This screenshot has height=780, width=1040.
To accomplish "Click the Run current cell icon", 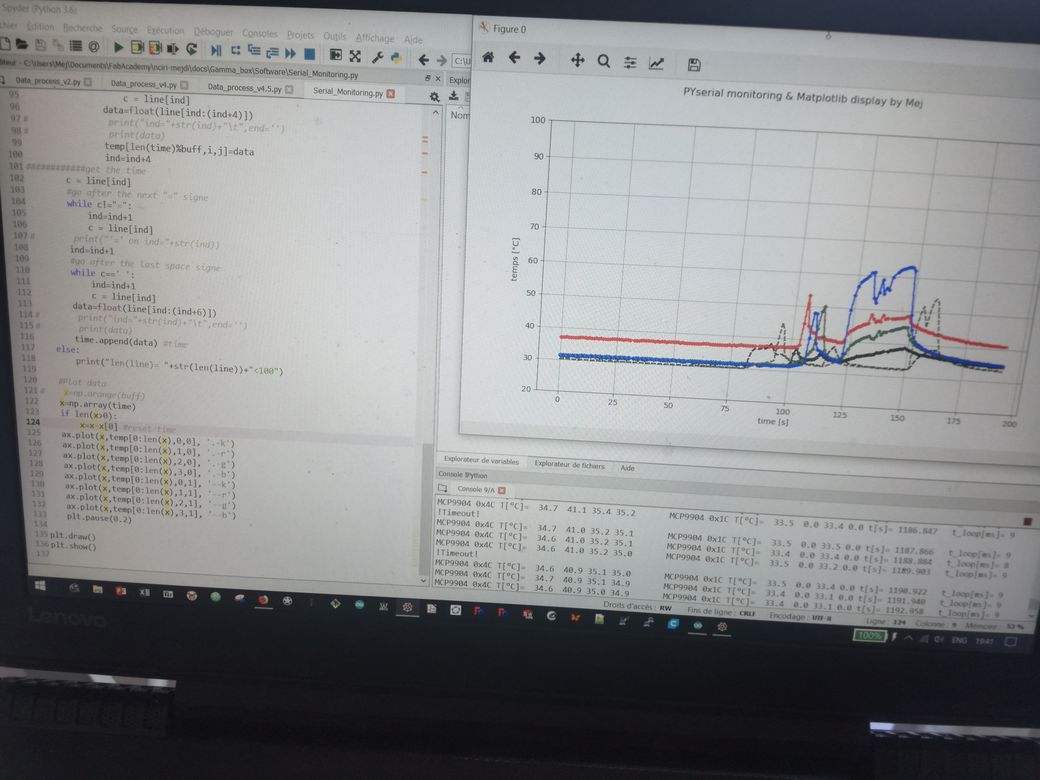I will [x=137, y=48].
